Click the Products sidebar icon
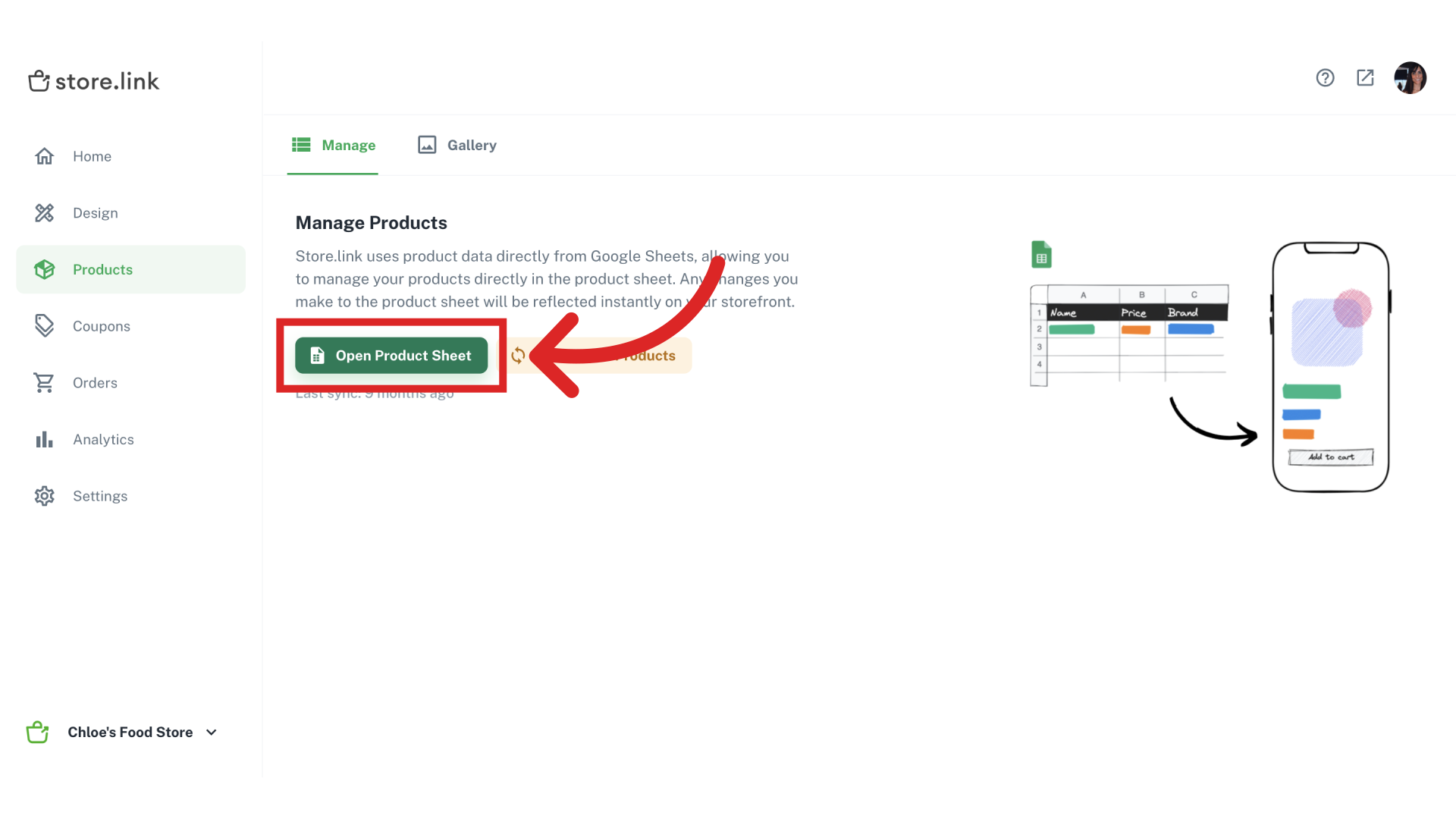The image size is (1456, 819). (44, 269)
